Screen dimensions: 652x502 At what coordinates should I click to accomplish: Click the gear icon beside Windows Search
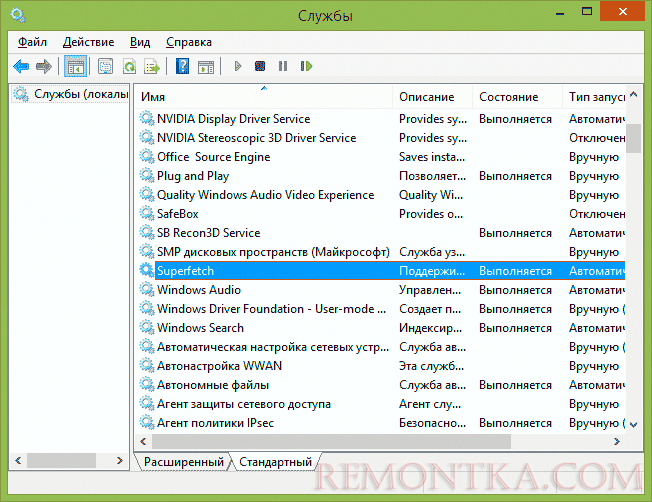[x=146, y=327]
